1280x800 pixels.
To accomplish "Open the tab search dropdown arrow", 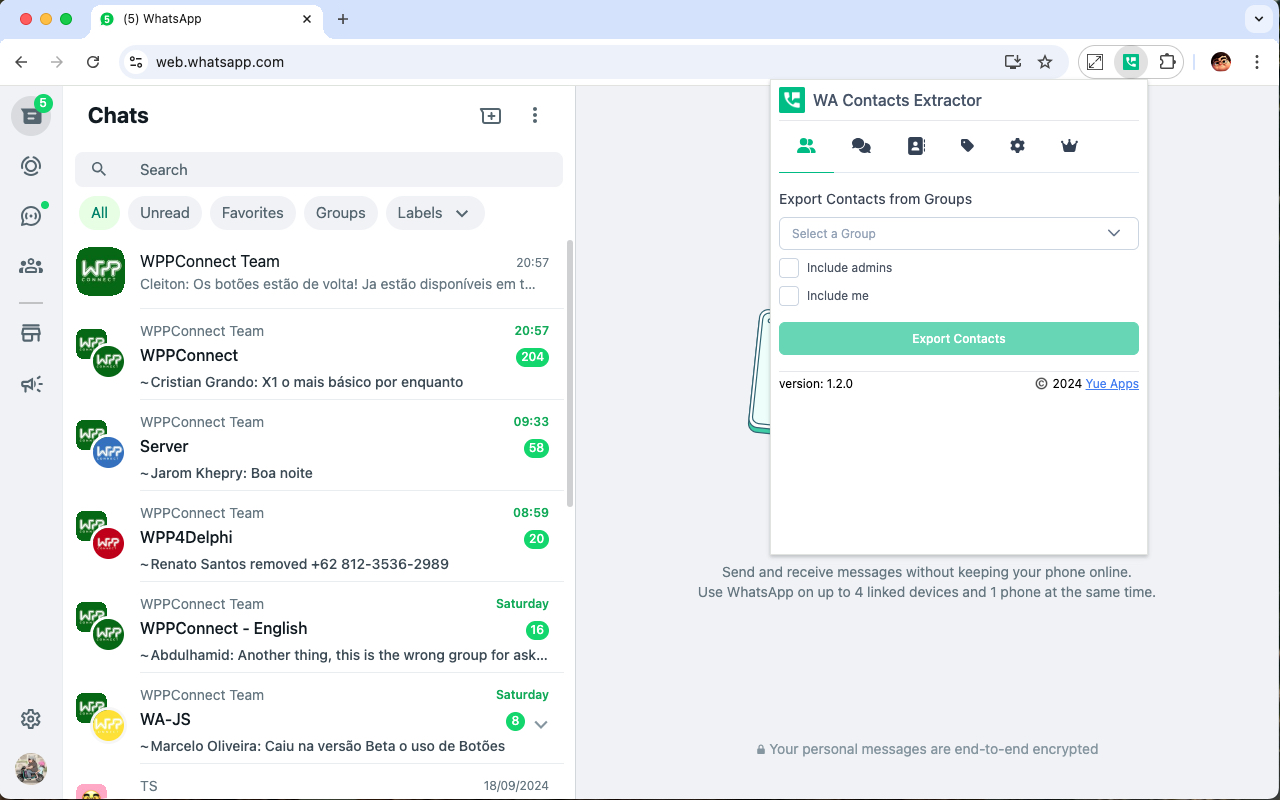I will [x=1257, y=19].
